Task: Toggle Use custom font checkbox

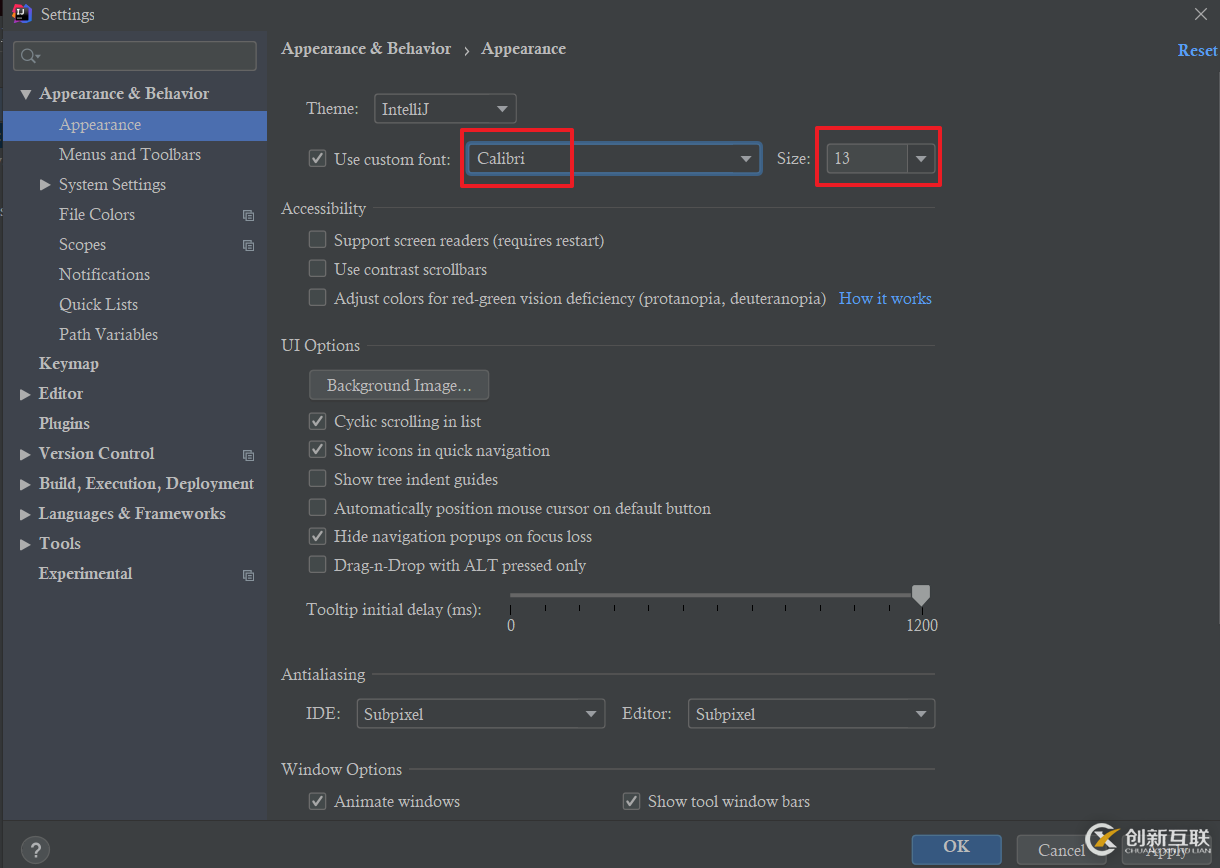Action: coord(318,158)
